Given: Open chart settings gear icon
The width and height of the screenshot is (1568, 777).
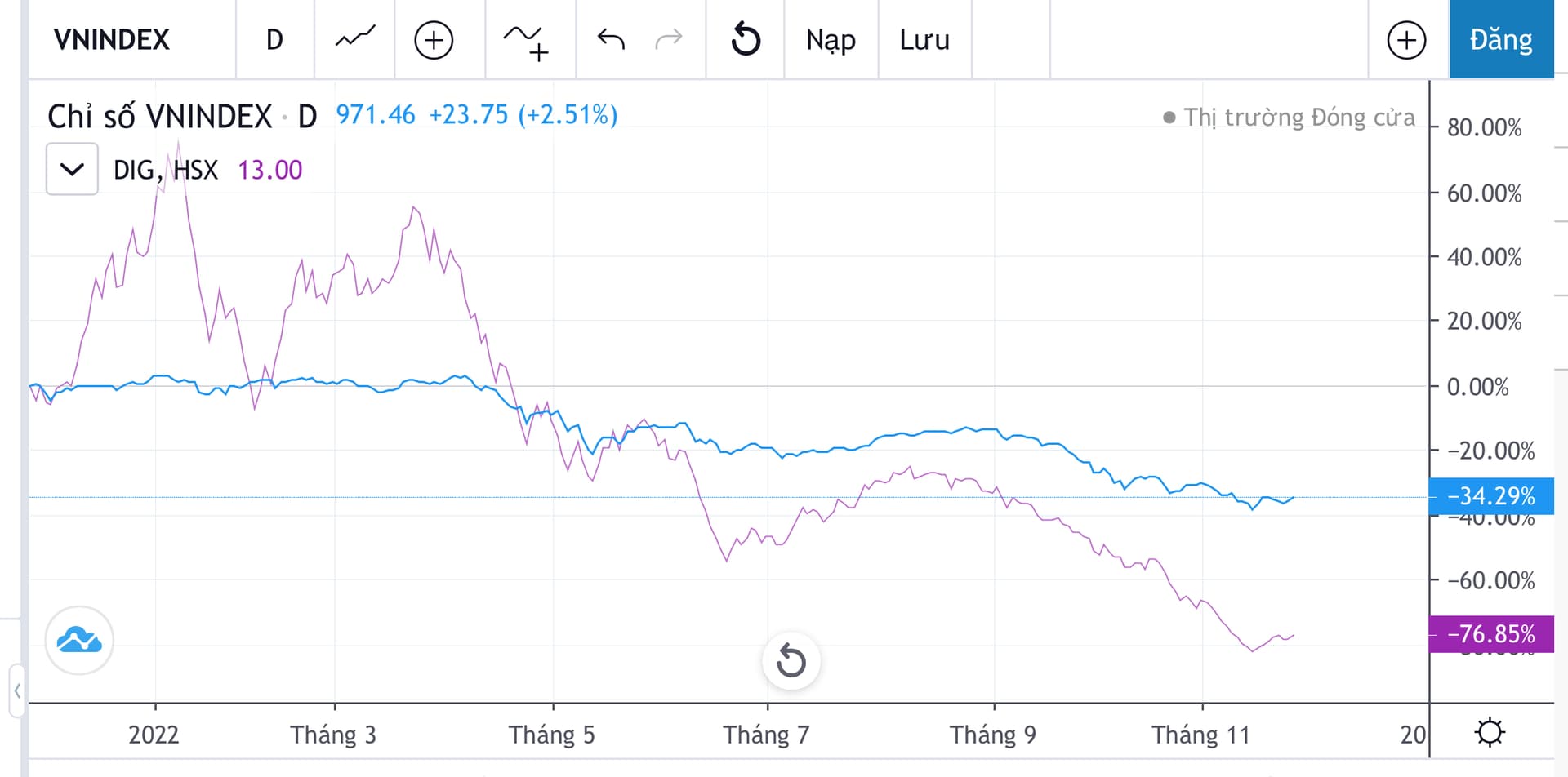Looking at the screenshot, I should tap(1490, 732).
